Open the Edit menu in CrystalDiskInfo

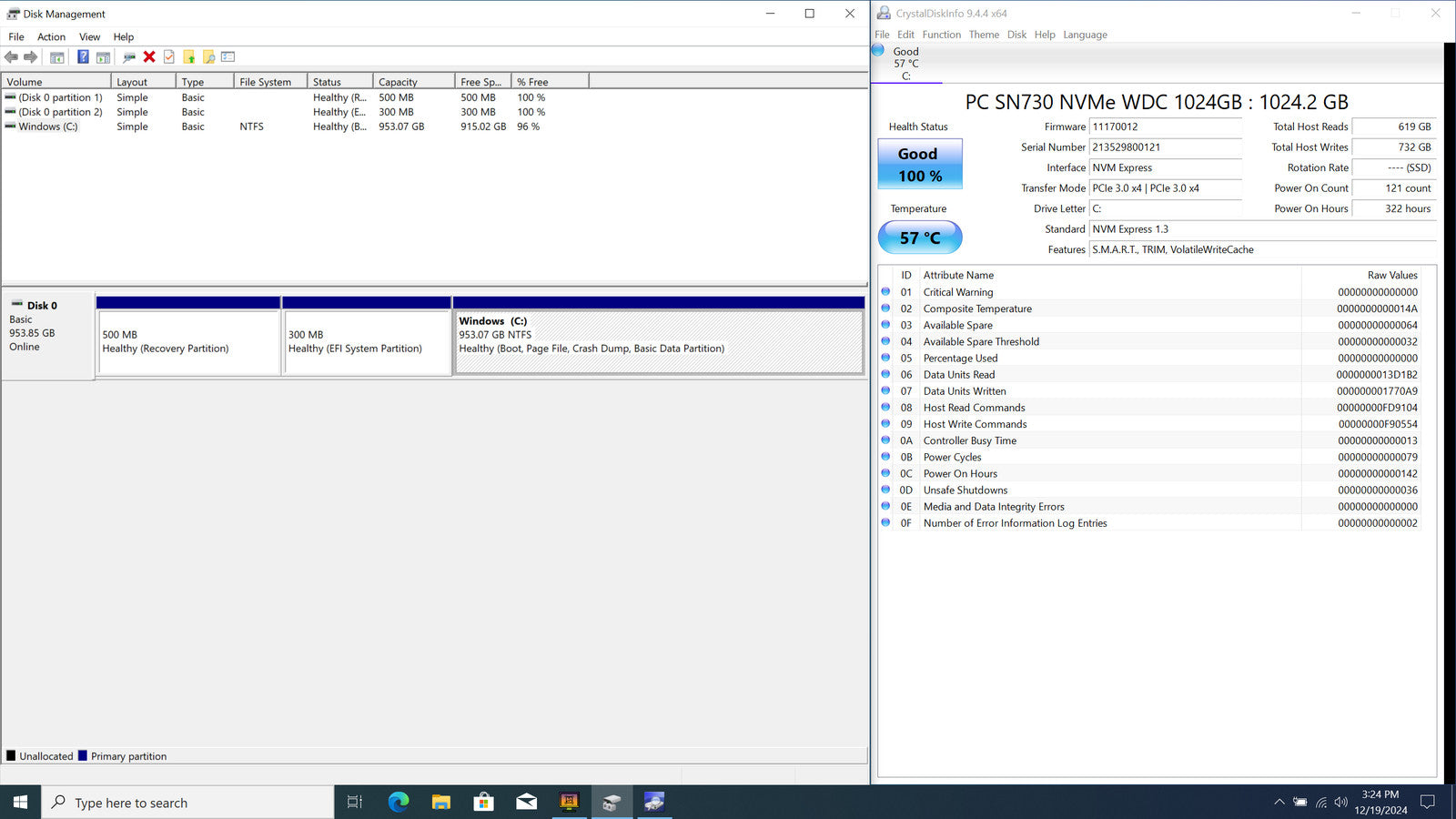(x=905, y=35)
